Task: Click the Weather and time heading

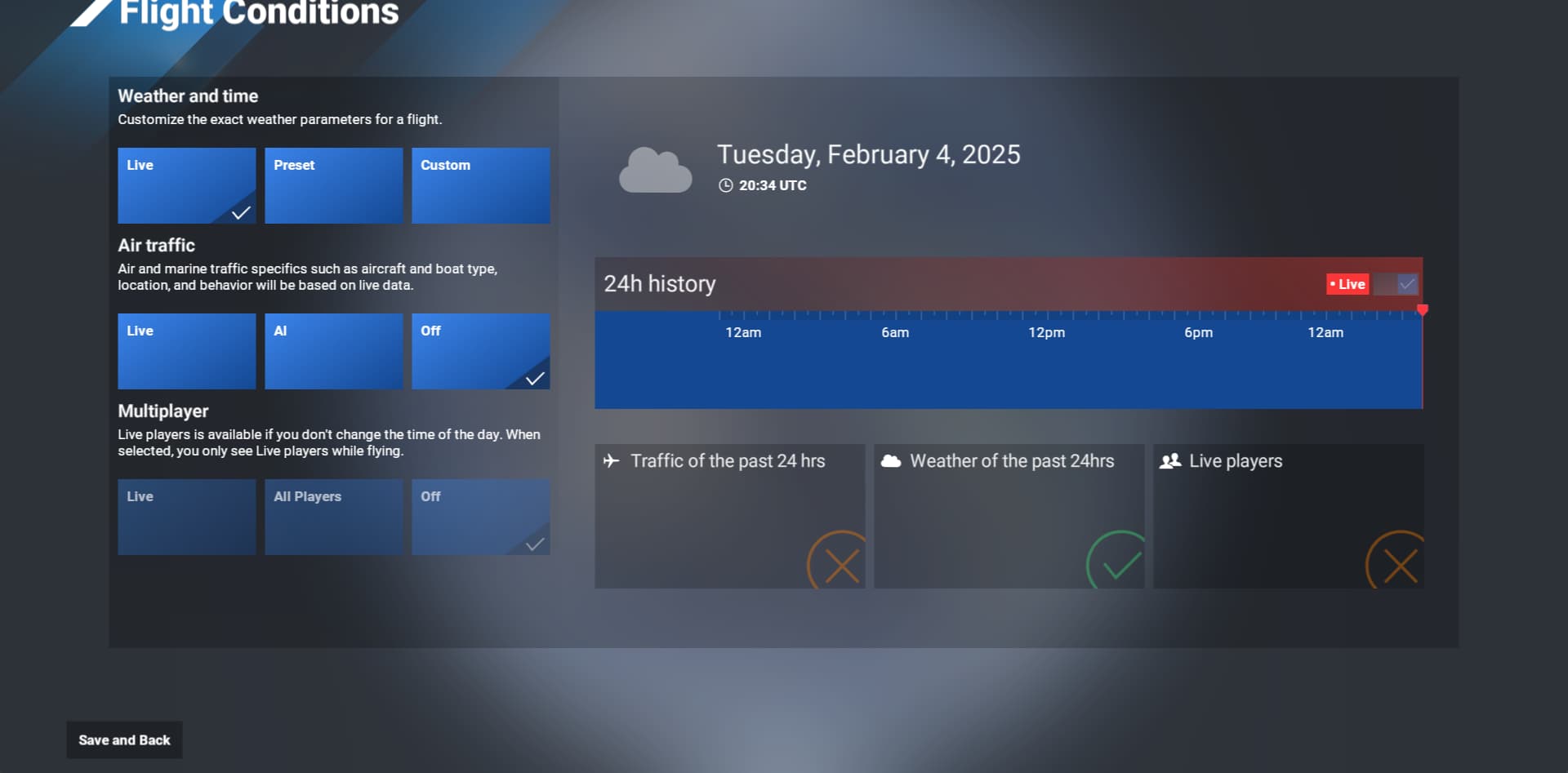Action: (x=188, y=96)
